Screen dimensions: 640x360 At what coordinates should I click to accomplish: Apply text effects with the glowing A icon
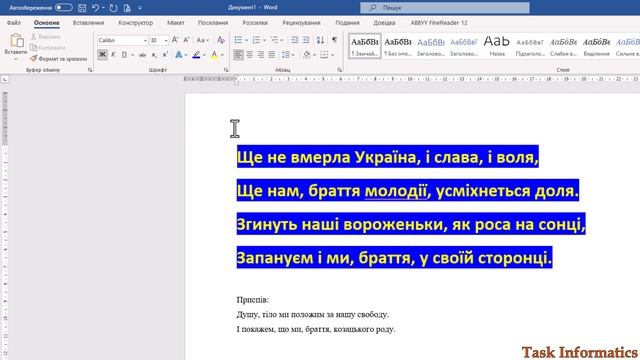178,55
